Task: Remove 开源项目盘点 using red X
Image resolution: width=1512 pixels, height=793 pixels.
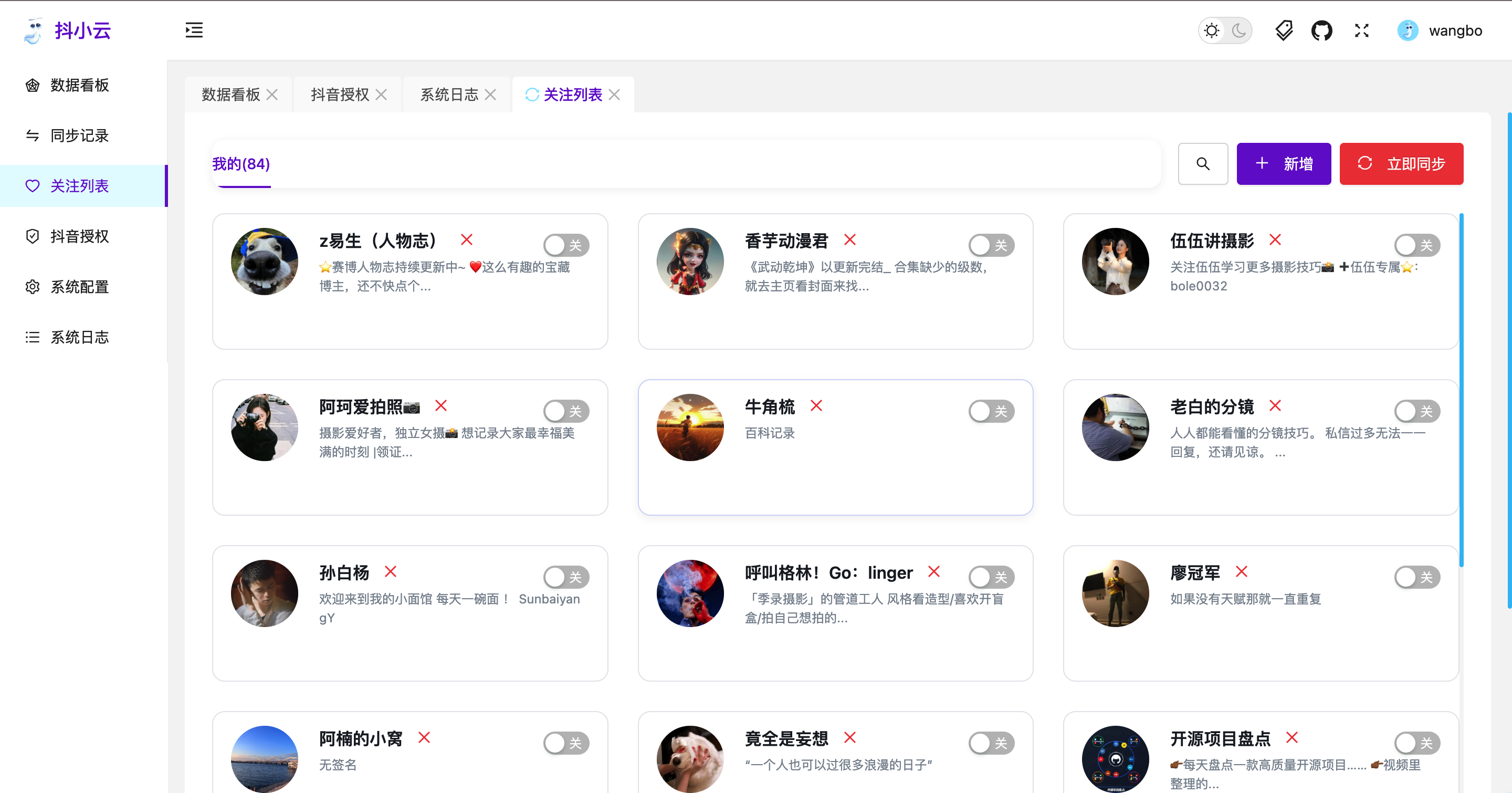Action: (1292, 737)
